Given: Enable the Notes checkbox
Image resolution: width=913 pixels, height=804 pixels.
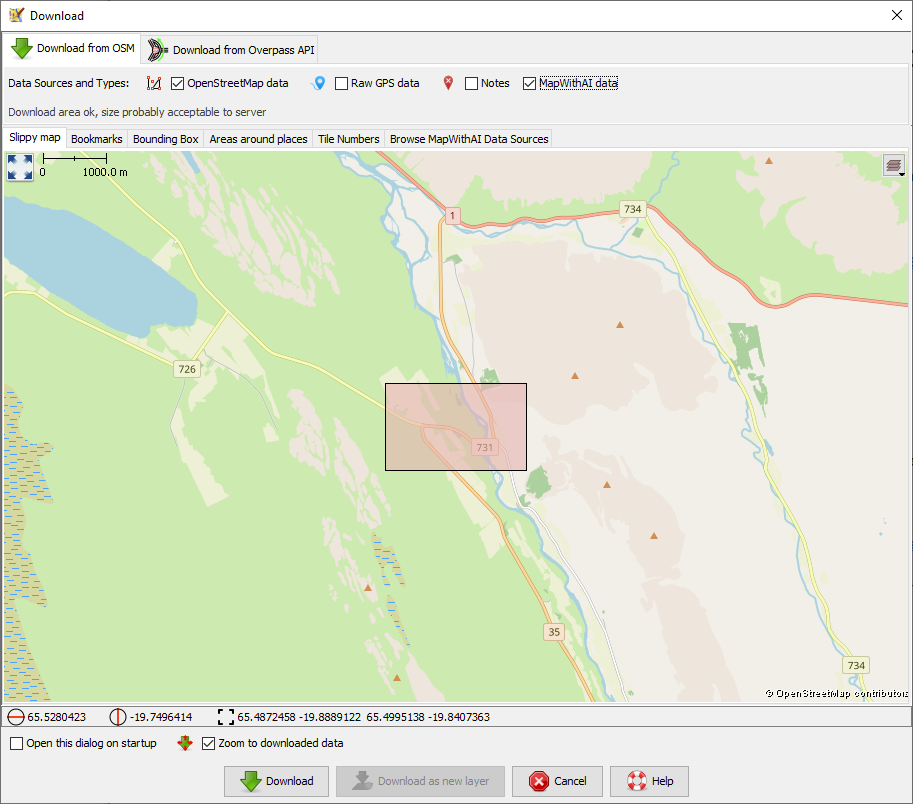Looking at the screenshot, I should pos(472,84).
